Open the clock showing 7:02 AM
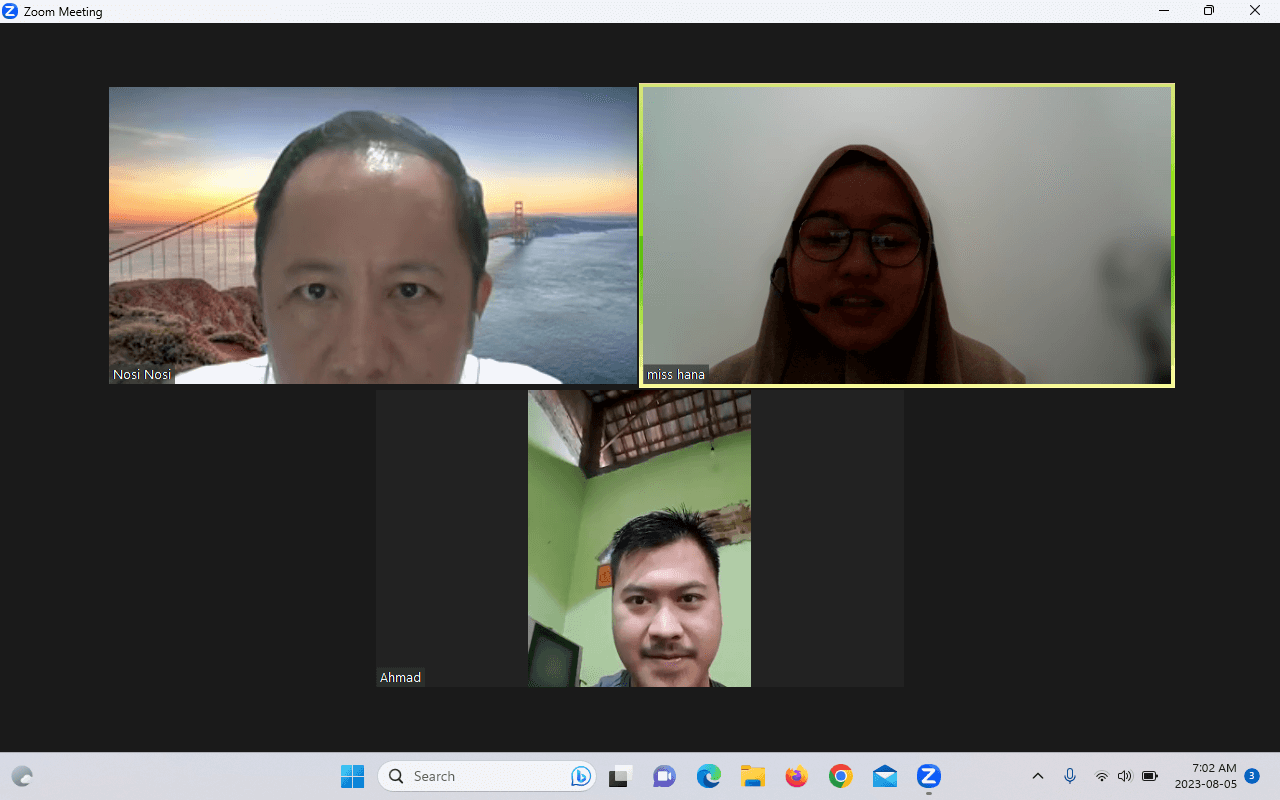 [x=1206, y=776]
